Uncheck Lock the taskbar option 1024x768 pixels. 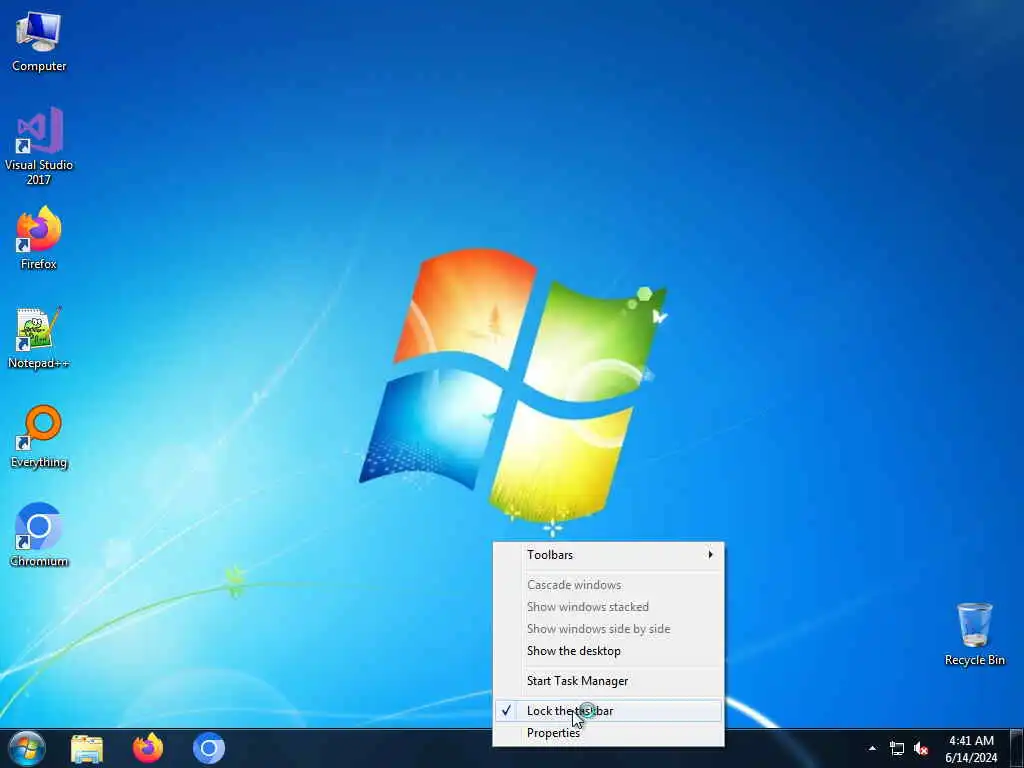click(x=608, y=711)
